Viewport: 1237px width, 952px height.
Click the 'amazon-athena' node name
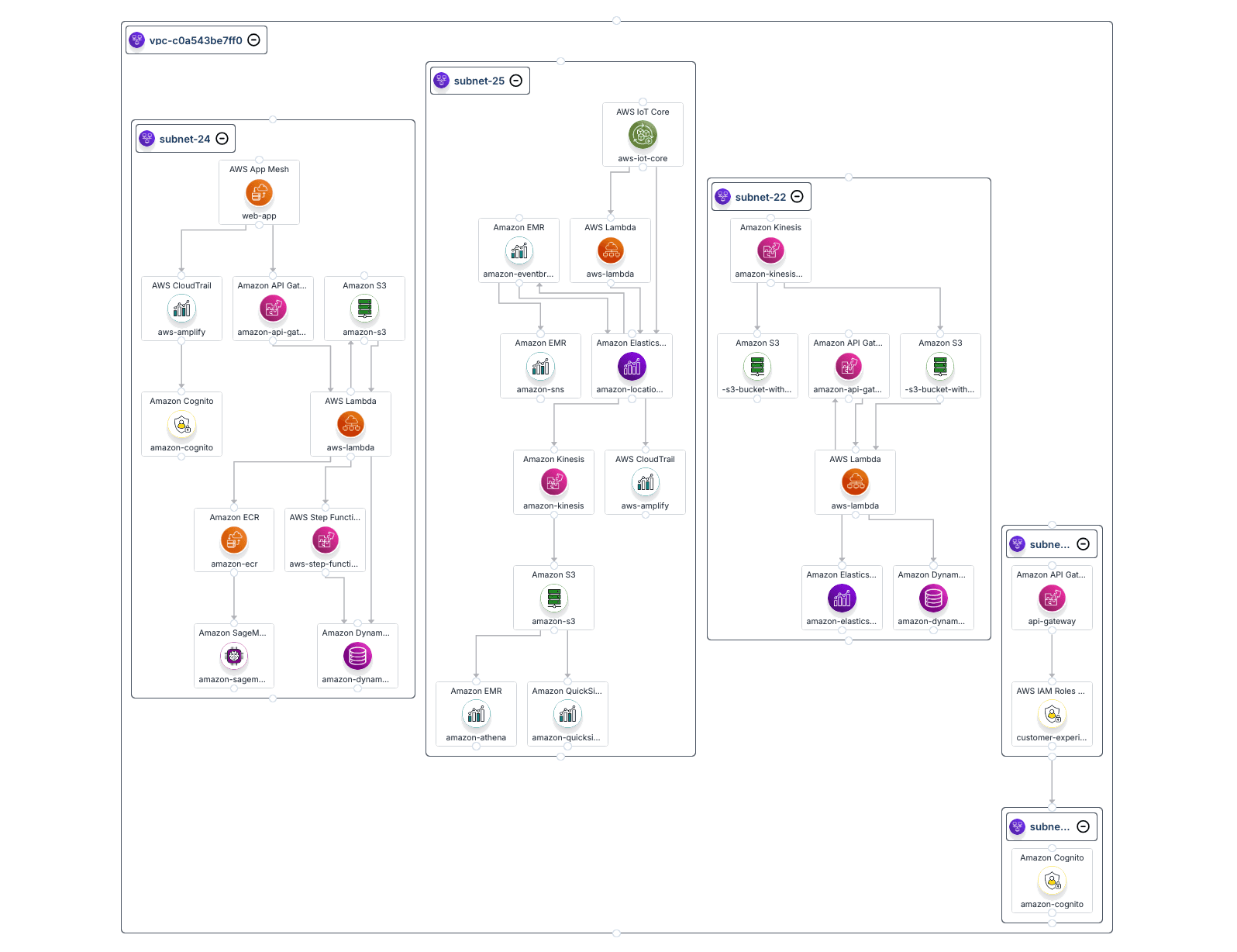(476, 738)
